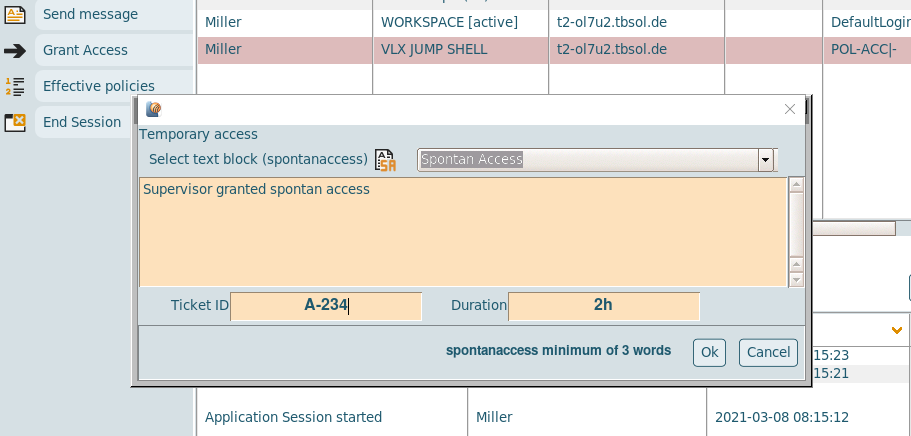Choose Effective policies from the sidebar
Viewport: 911px width, 436px height.
click(x=98, y=86)
